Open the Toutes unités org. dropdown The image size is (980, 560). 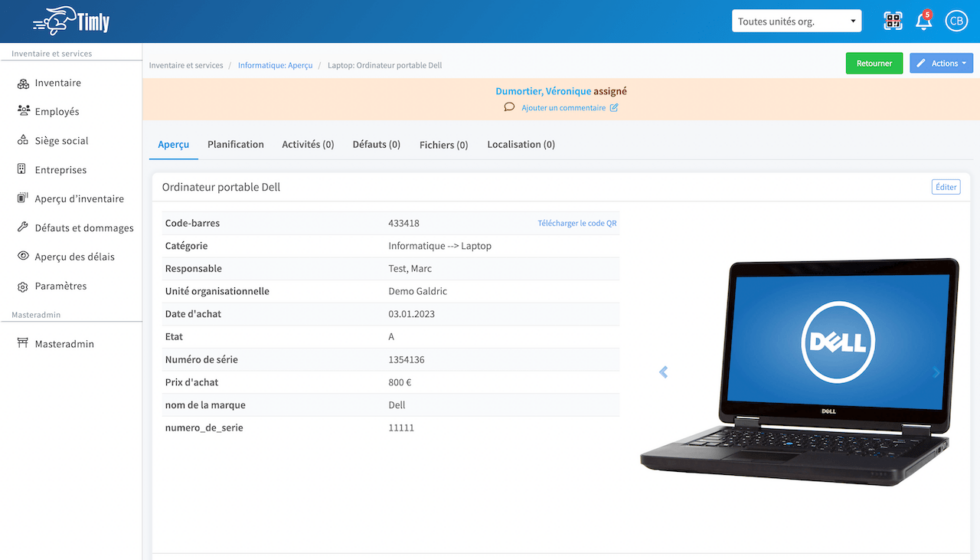[x=796, y=21]
